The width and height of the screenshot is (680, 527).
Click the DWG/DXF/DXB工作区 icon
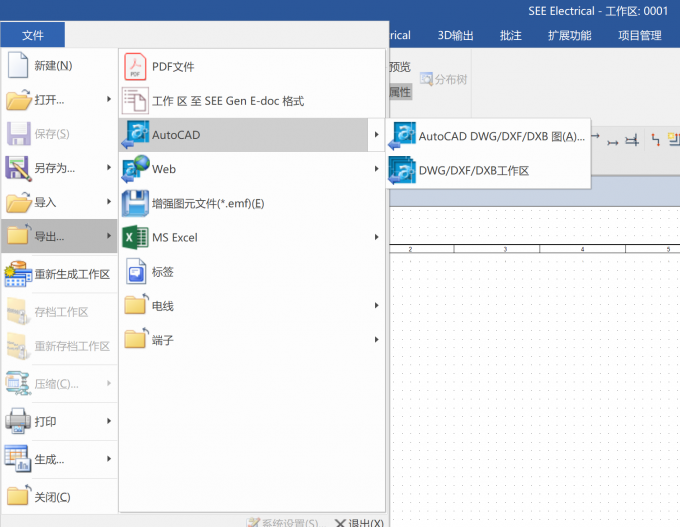402,170
